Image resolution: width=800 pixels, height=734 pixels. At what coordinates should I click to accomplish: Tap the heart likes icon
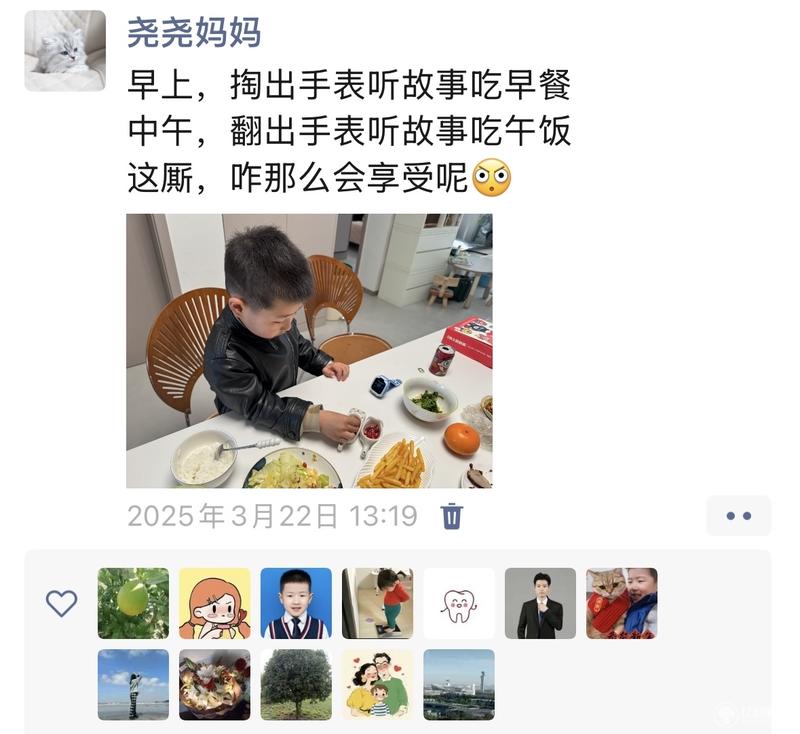point(61,603)
